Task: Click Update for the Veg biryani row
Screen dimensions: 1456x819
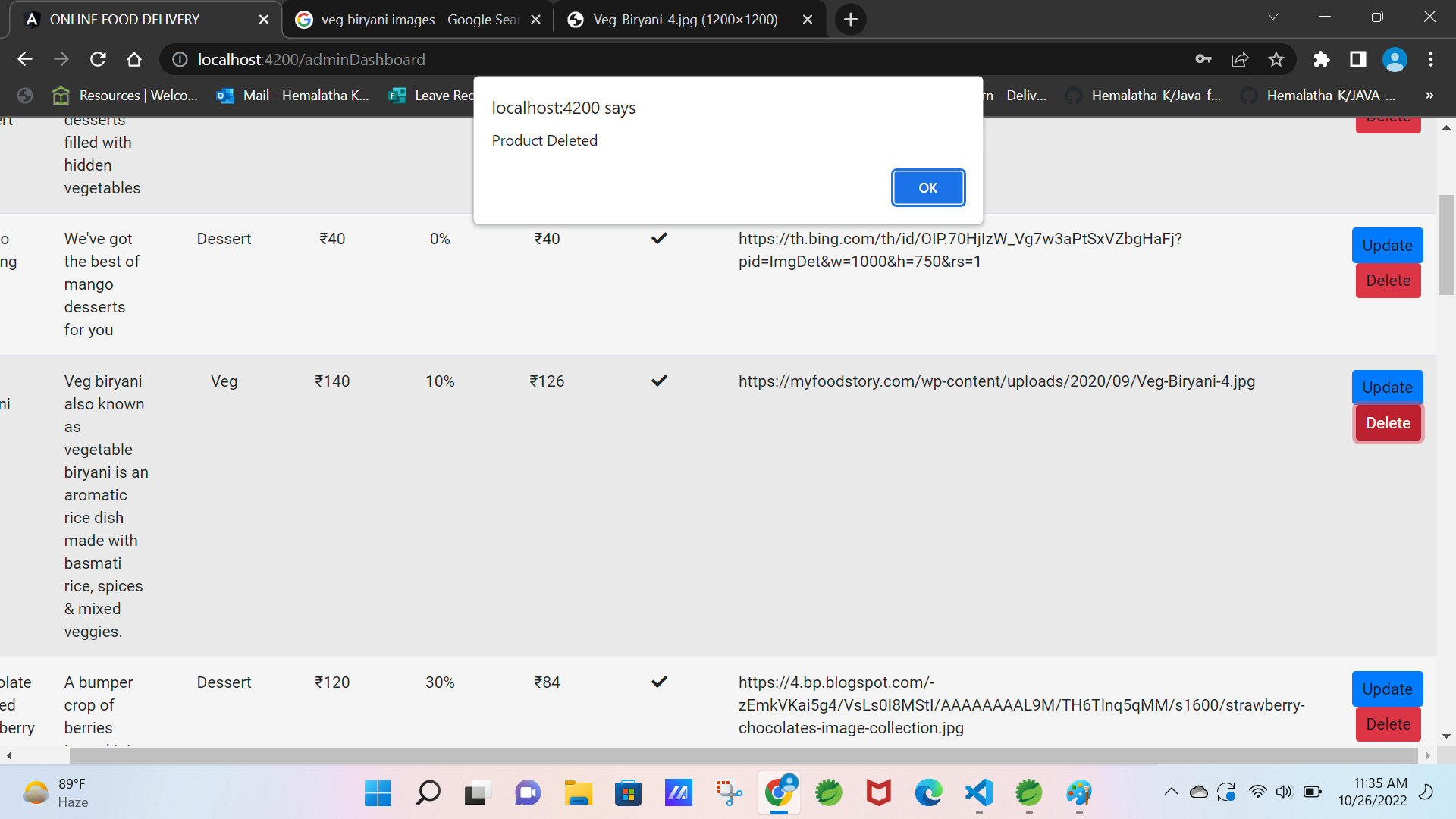Action: click(1387, 388)
